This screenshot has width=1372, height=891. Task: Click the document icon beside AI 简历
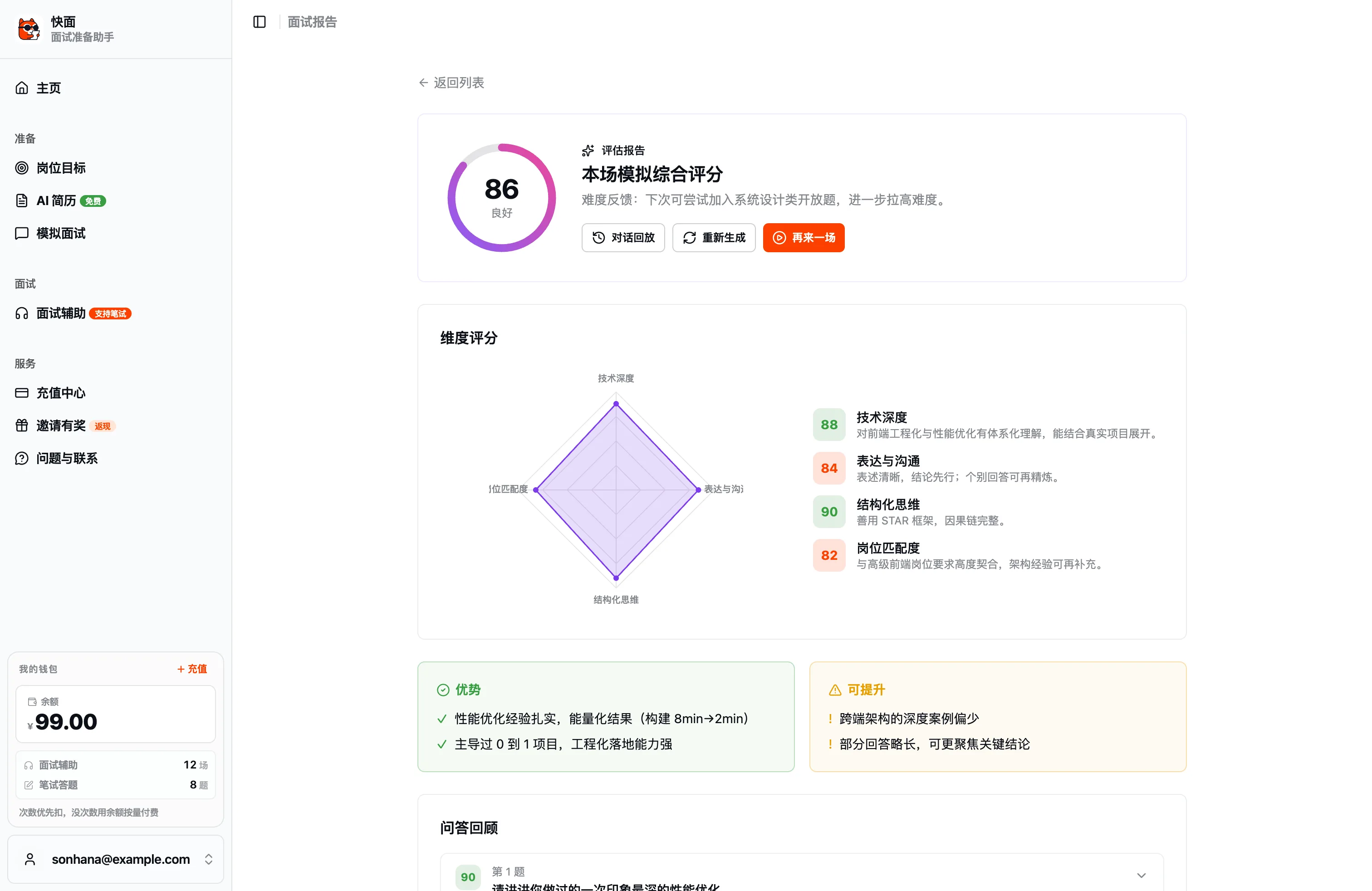coord(22,201)
